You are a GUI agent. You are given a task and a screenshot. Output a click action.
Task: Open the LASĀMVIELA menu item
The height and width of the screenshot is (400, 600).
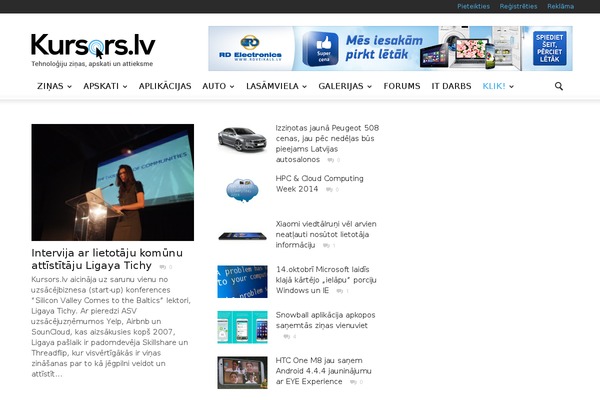pos(272,86)
